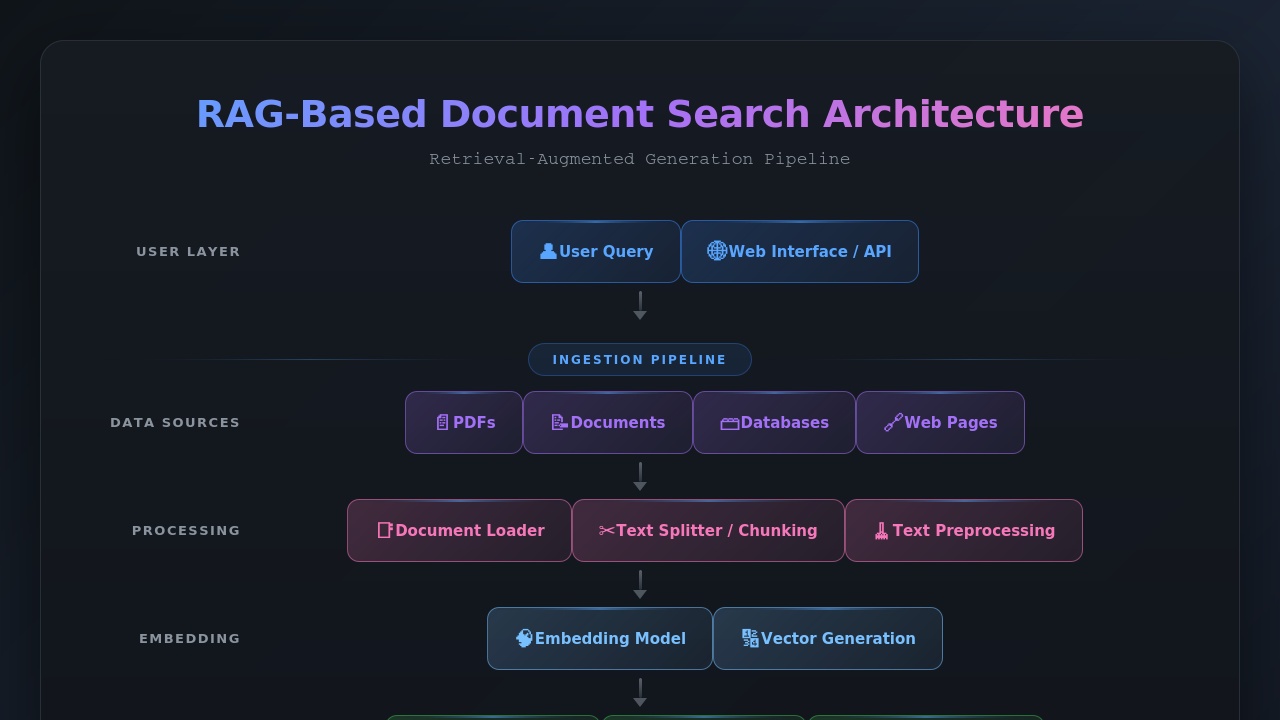Click the arrow between Processing and Embedding

(640, 583)
